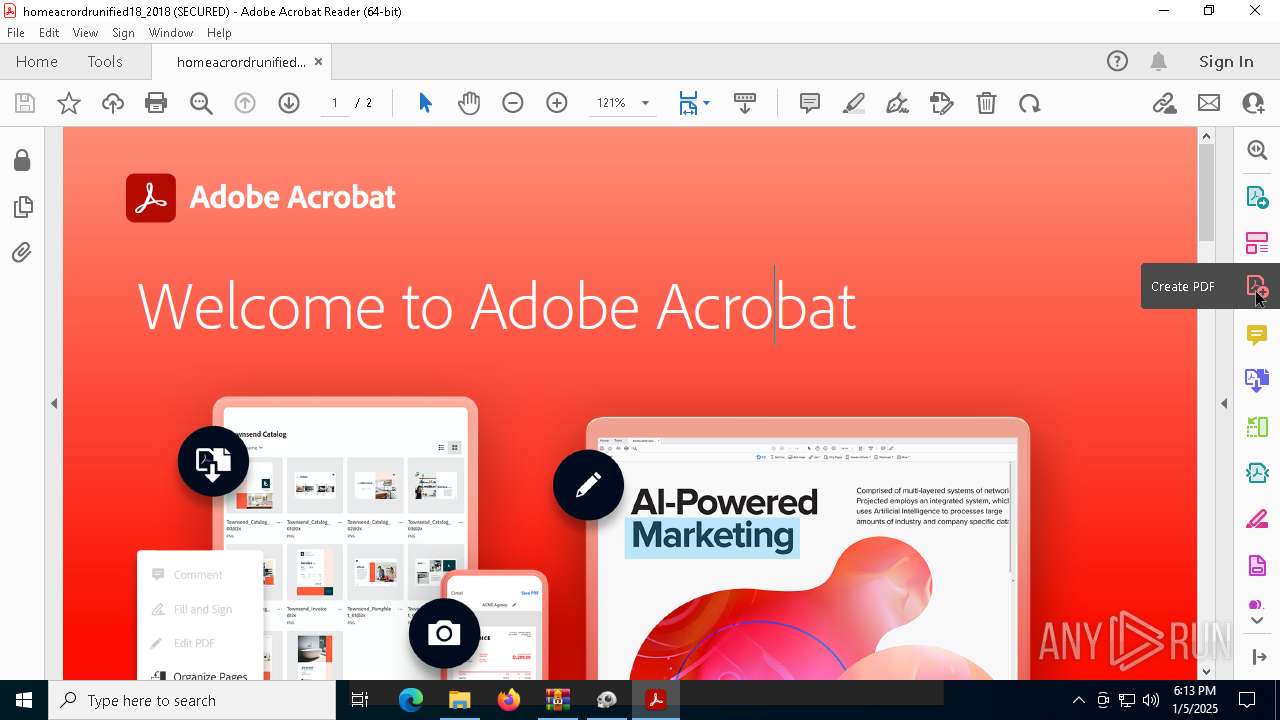Click the taskbar search box
Image resolution: width=1280 pixels, height=720 pixels.
pos(192,700)
